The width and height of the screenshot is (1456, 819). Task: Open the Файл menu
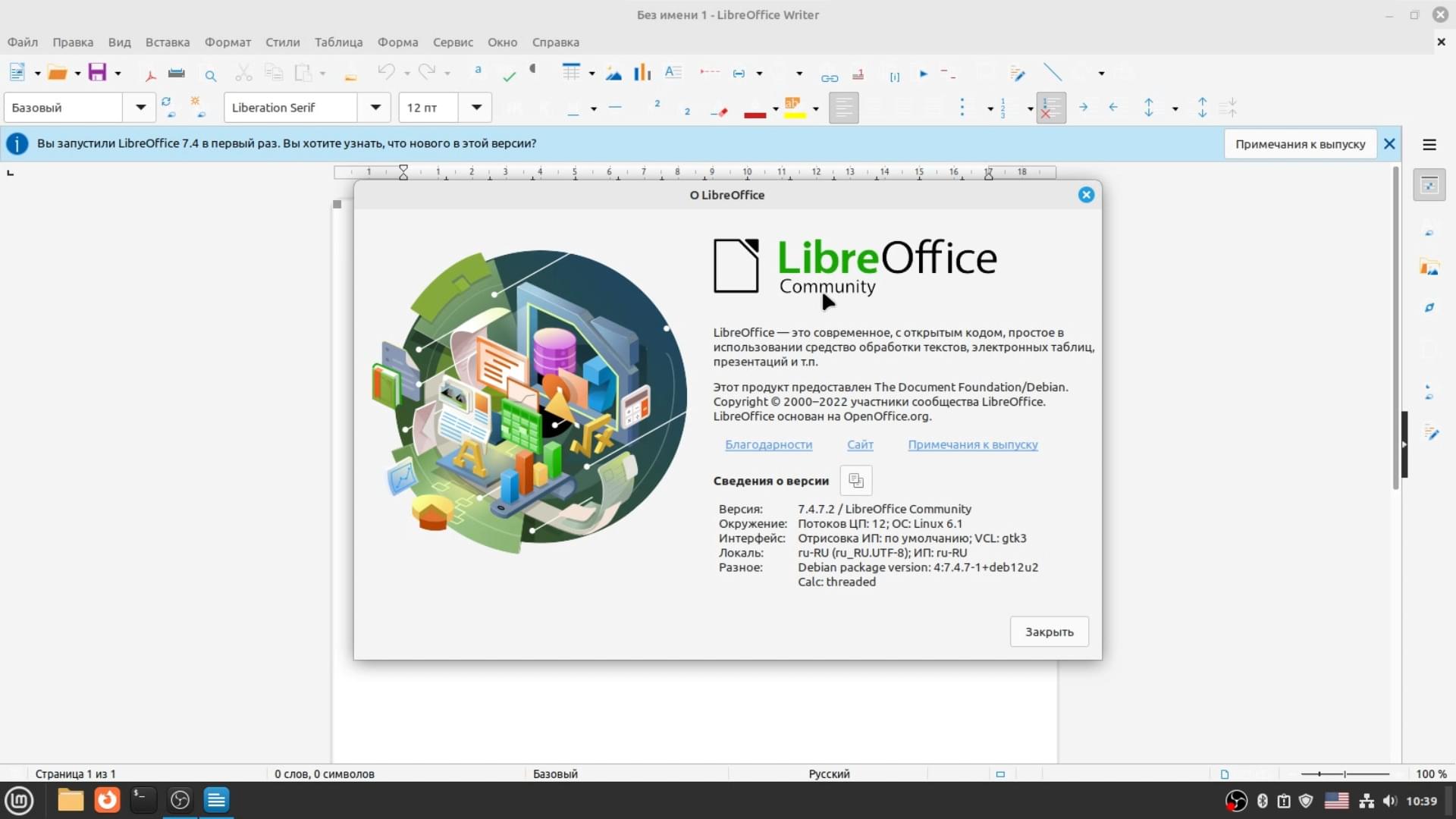(x=23, y=42)
